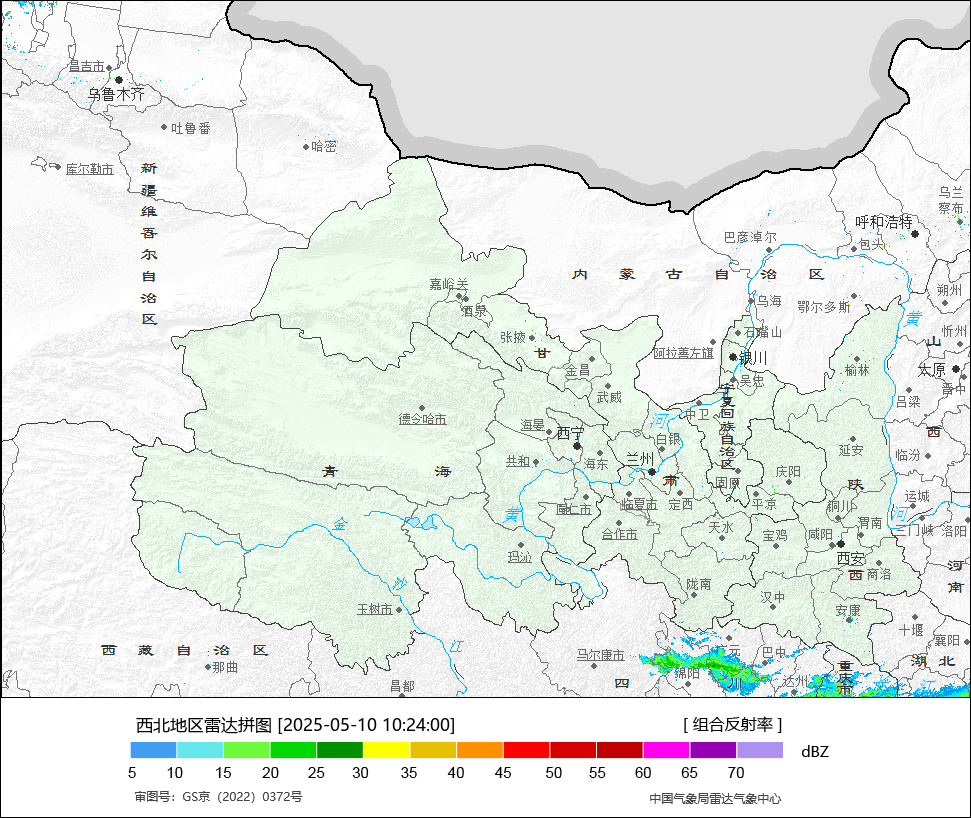Click the 西安 city label
Screen dimensions: 971x818
851,558
